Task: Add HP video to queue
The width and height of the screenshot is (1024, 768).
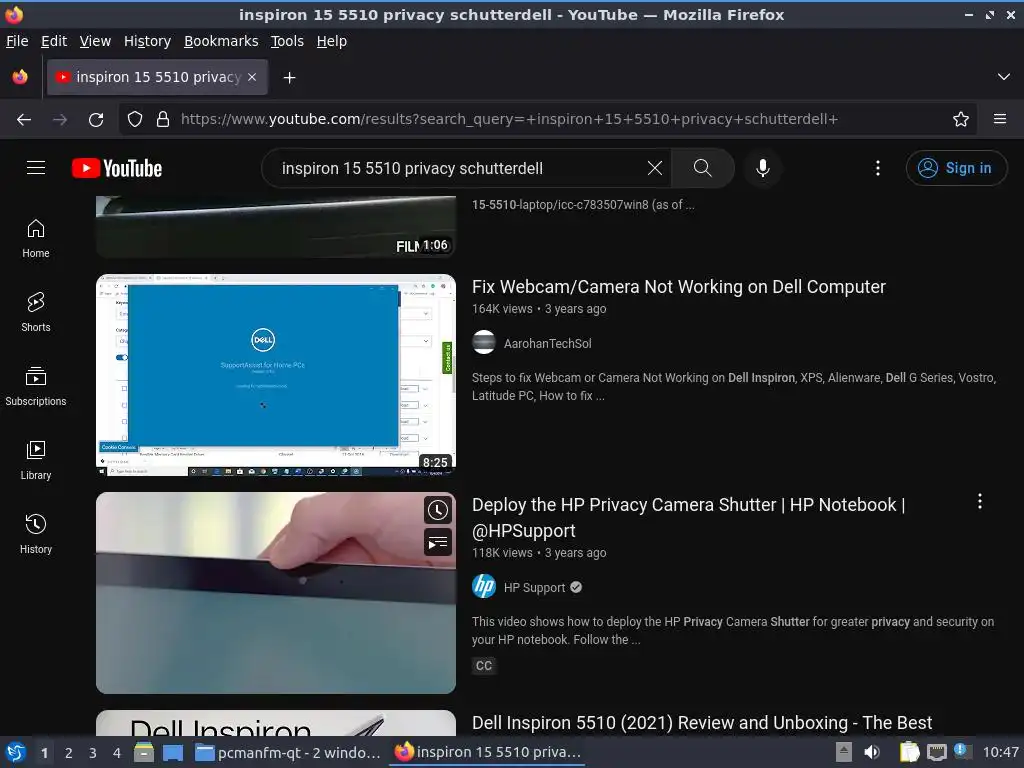Action: [438, 542]
